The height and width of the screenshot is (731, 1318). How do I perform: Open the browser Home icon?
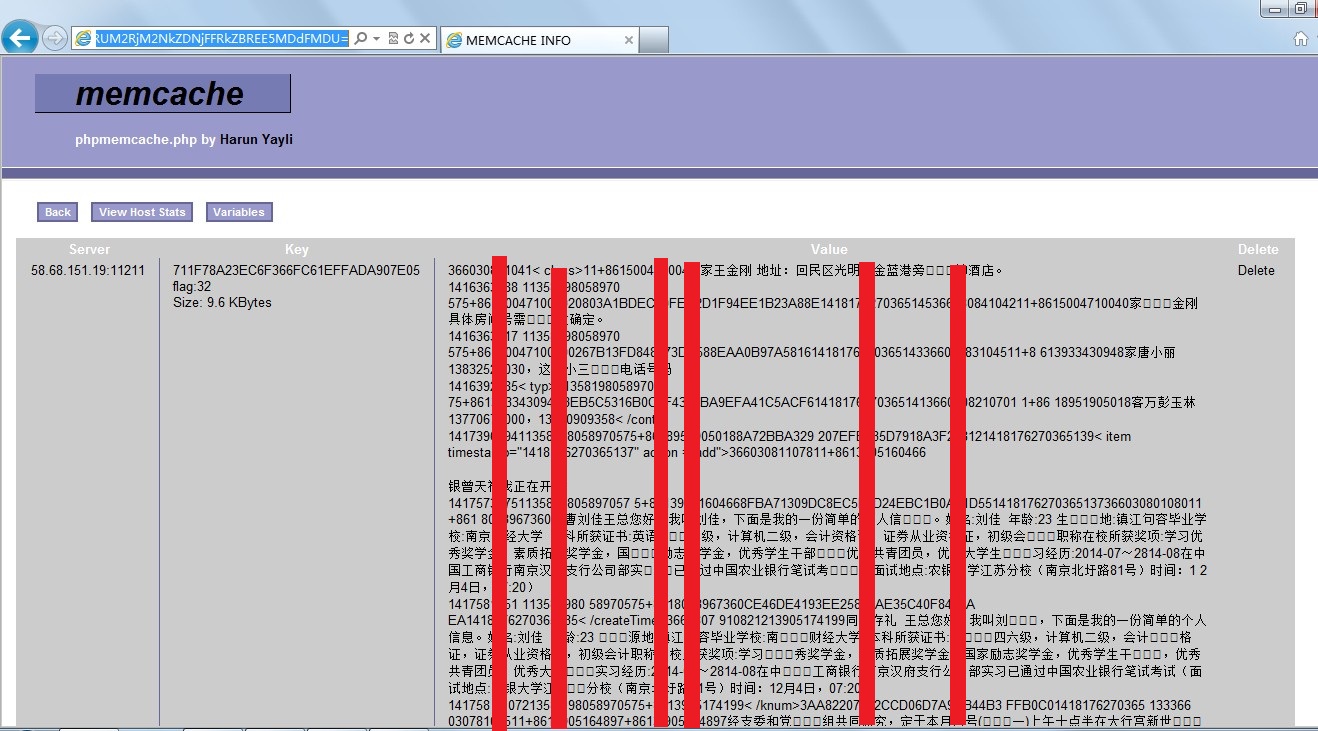pos(1301,39)
